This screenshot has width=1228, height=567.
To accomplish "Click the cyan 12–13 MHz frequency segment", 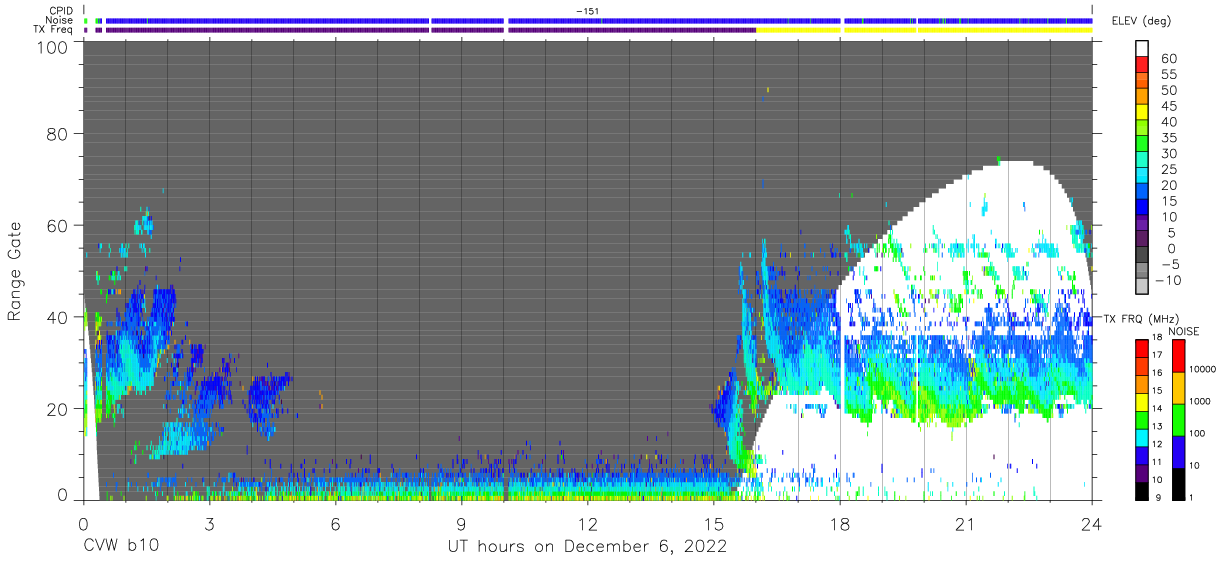I will point(1143,437).
